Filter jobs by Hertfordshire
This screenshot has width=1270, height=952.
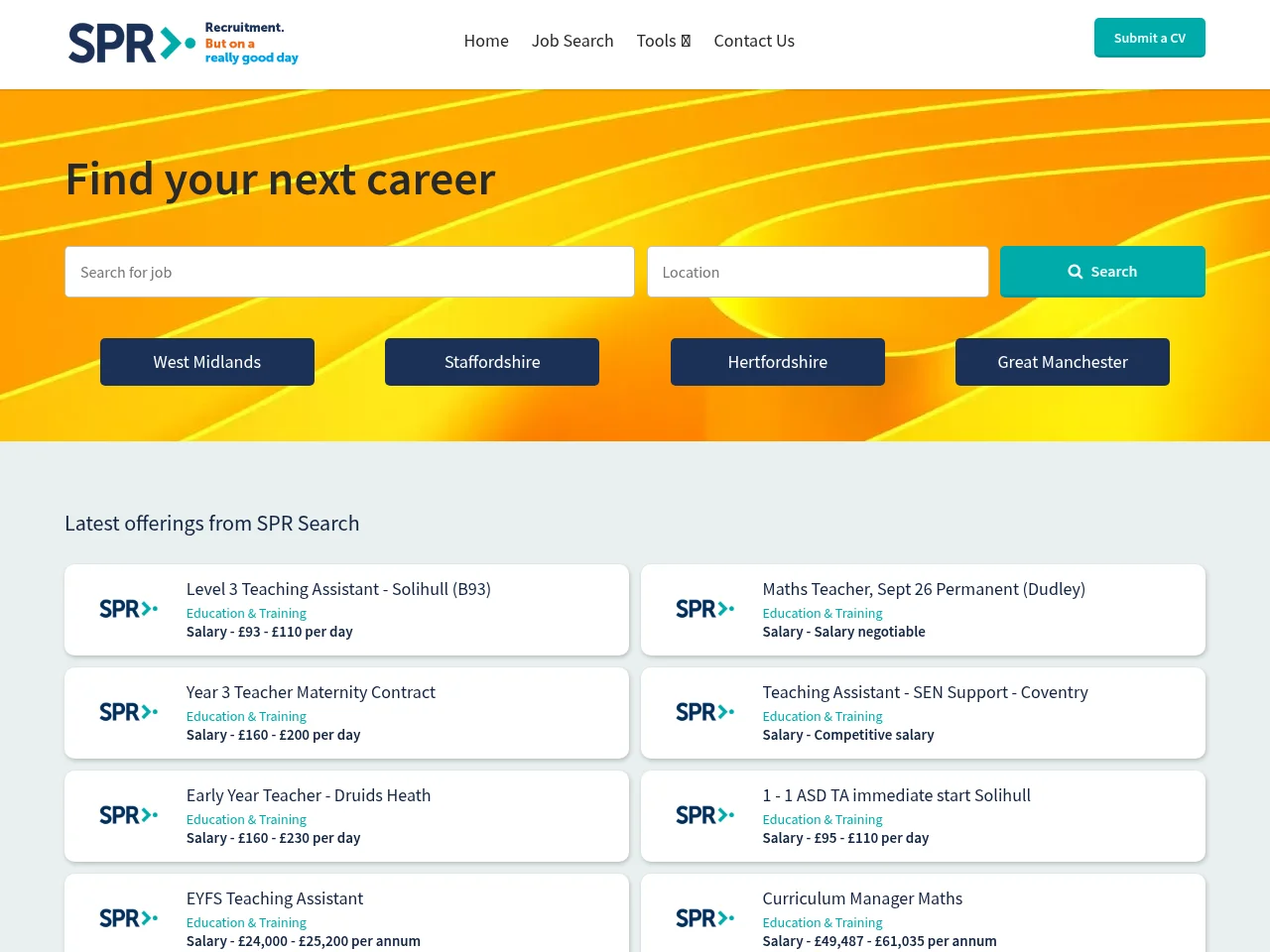click(x=778, y=362)
